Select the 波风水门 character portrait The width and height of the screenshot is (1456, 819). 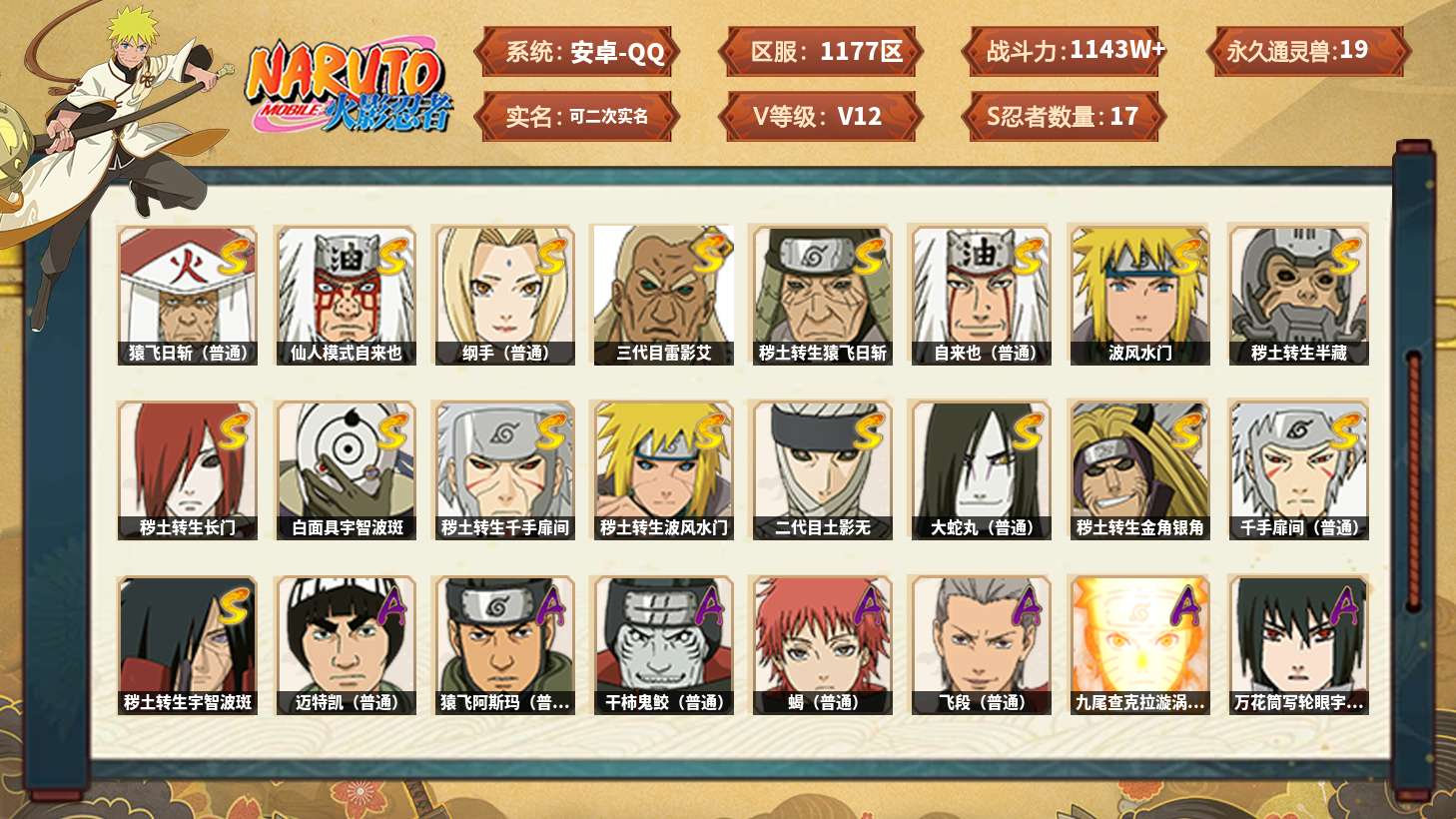click(x=1139, y=295)
